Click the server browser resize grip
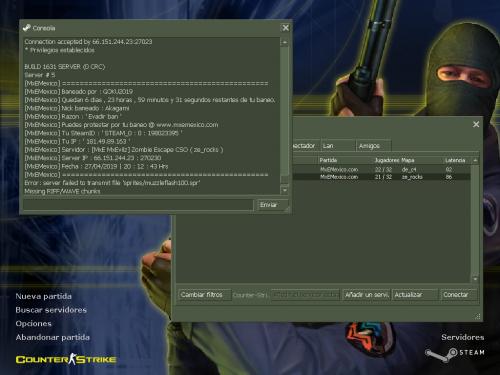The width and height of the screenshot is (500, 375). (478, 317)
